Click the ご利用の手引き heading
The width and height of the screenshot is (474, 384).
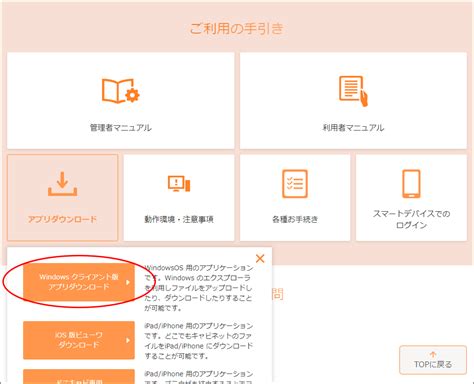[x=237, y=29]
